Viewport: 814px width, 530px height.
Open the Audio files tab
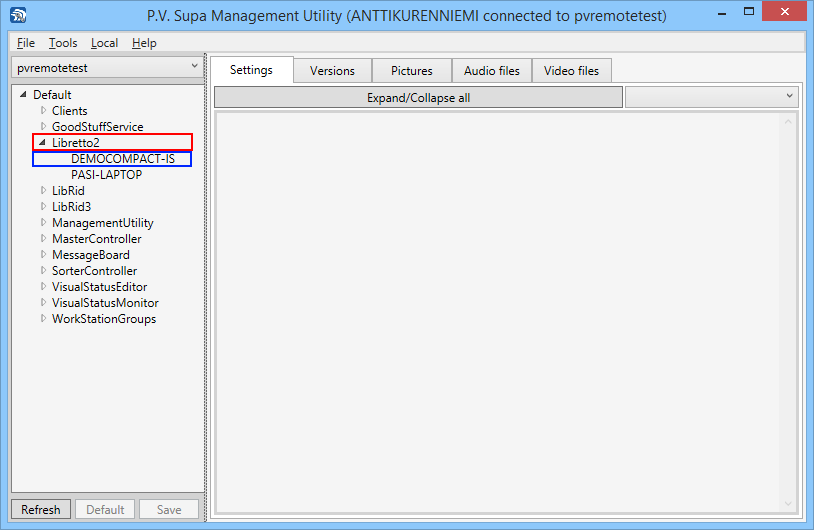click(x=491, y=71)
